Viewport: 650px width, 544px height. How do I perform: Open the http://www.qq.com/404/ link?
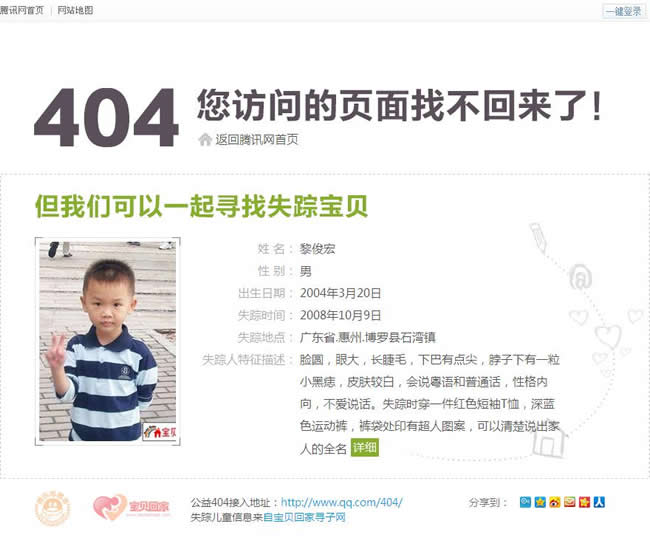342,502
